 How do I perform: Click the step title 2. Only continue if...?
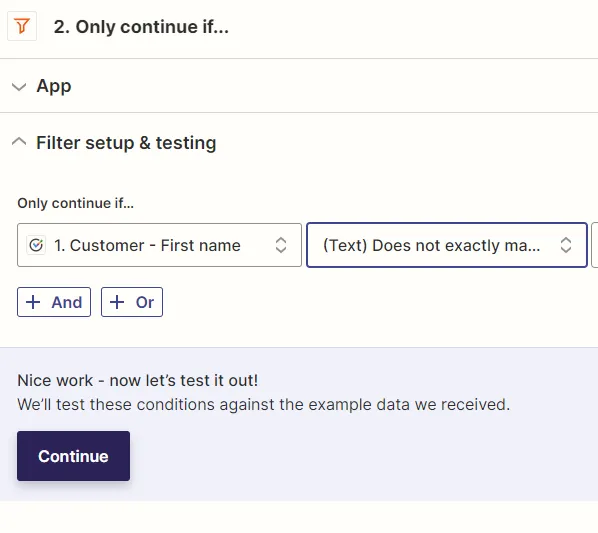141,27
